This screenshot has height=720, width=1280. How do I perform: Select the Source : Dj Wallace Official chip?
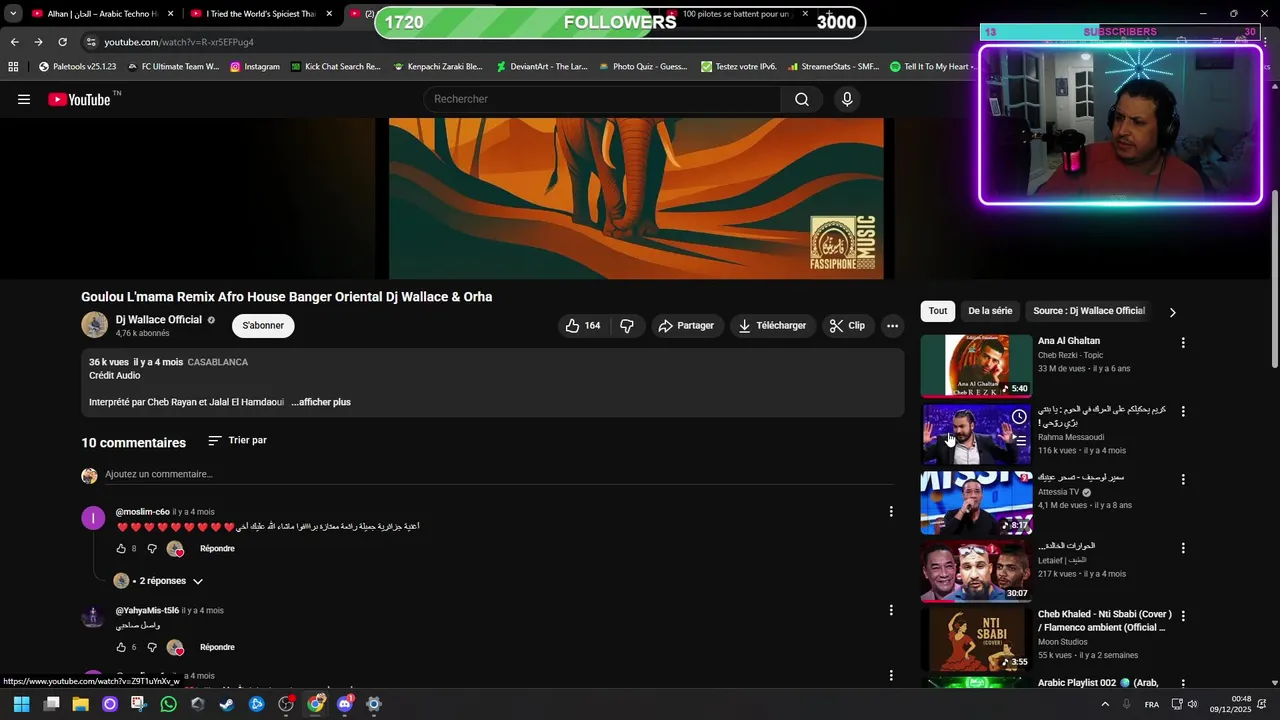pyautogui.click(x=1089, y=311)
